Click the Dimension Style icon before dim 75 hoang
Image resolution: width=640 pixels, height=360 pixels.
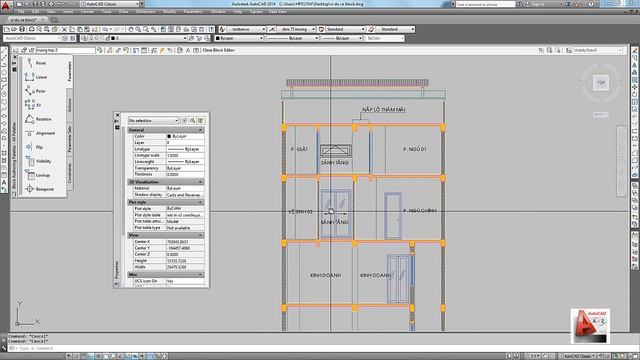point(272,29)
